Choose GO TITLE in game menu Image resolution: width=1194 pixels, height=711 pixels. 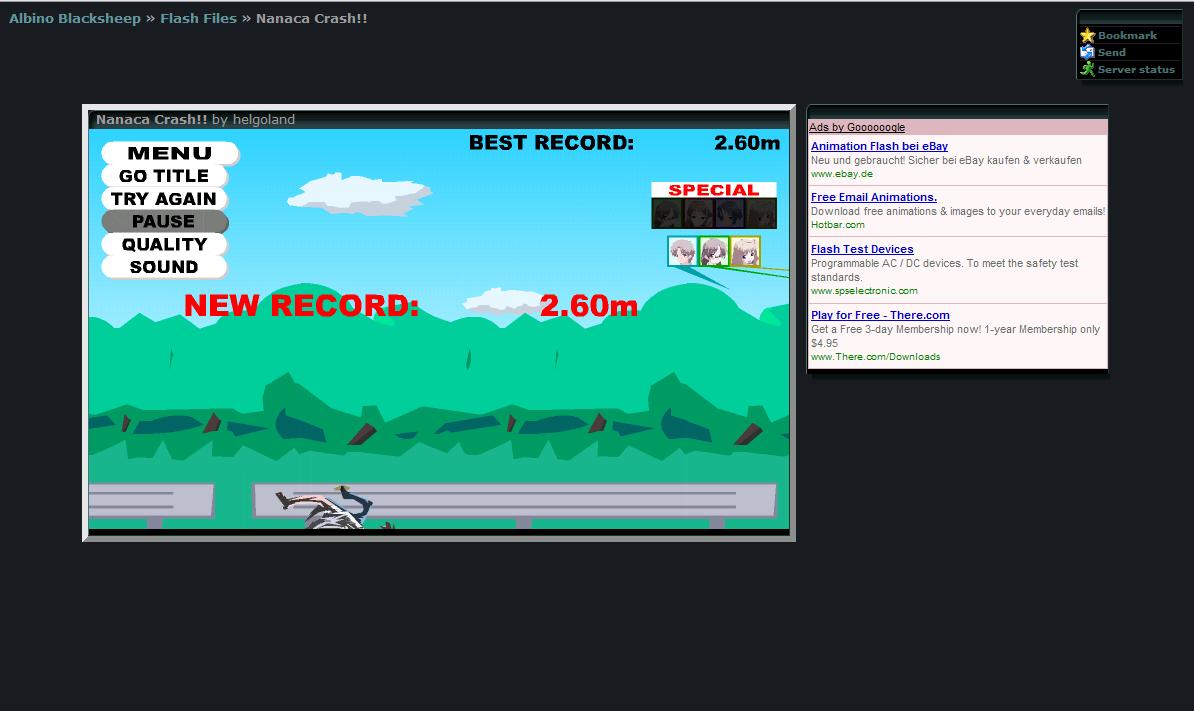pos(164,176)
